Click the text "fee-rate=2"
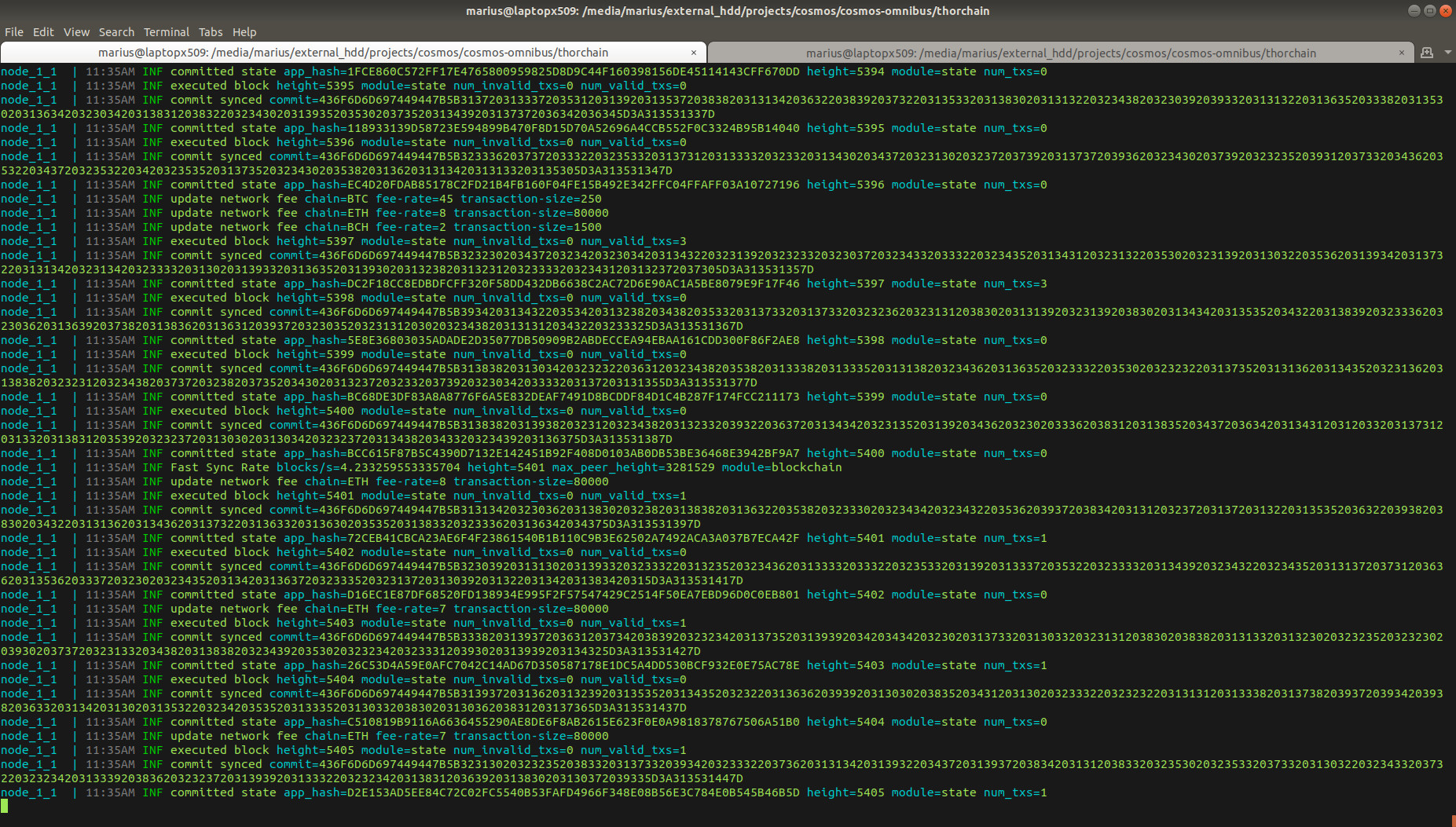The height and width of the screenshot is (827, 1456). (411, 227)
